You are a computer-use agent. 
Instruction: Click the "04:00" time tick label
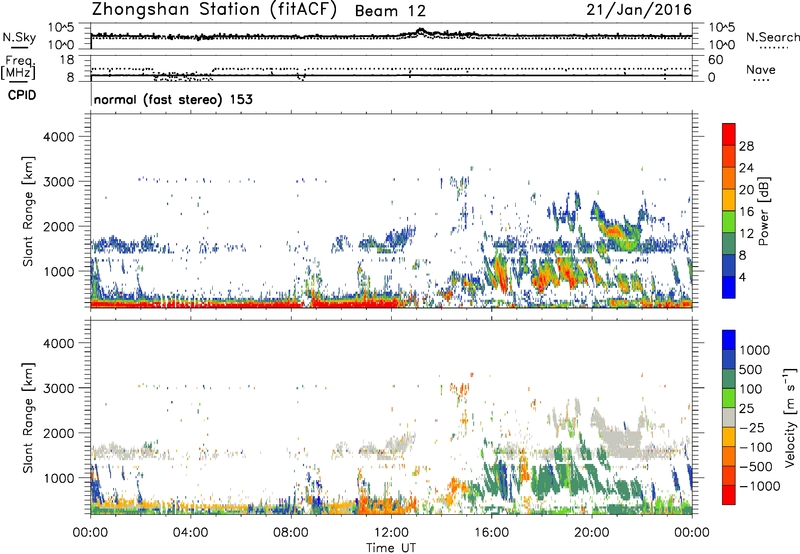[190, 533]
